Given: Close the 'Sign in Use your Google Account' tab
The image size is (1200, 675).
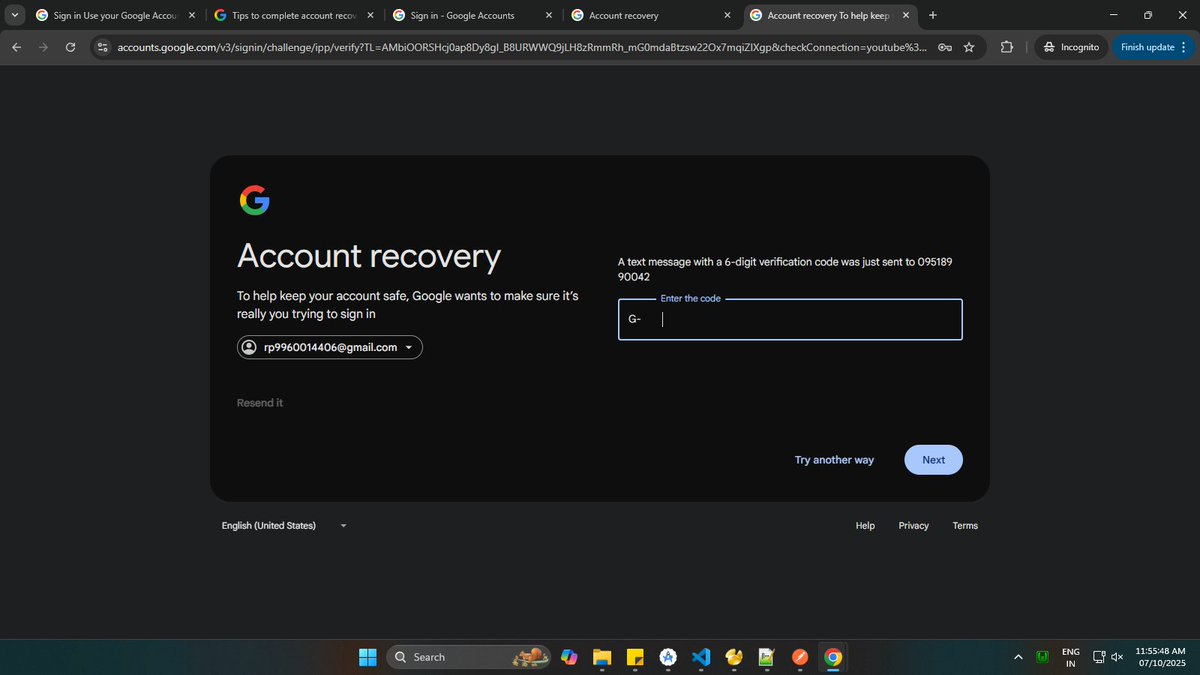Looking at the screenshot, I should [192, 15].
